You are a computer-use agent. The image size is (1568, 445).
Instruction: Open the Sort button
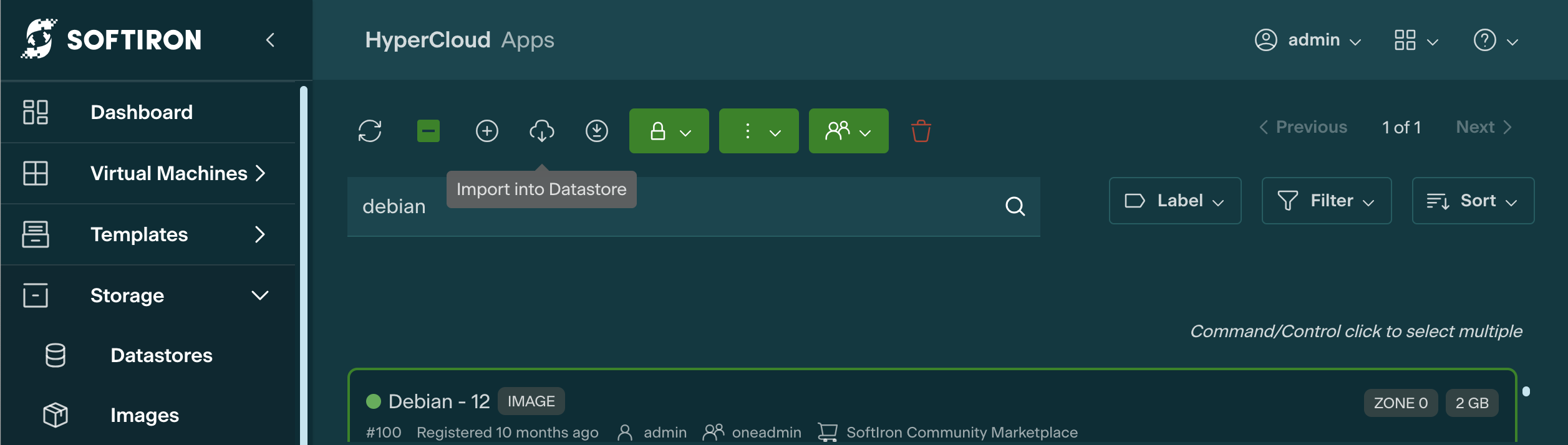coord(1473,201)
